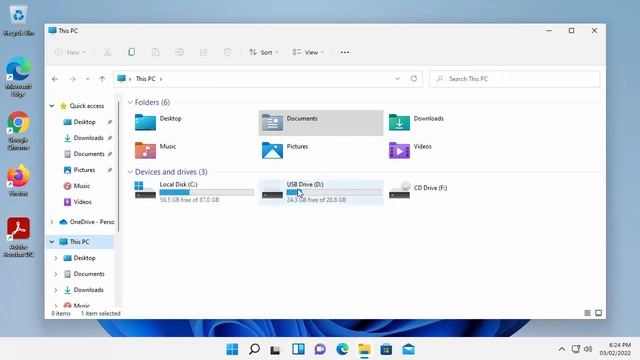Select the CD Drive (F:)
Screen dimensions: 640x360
(447, 192)
